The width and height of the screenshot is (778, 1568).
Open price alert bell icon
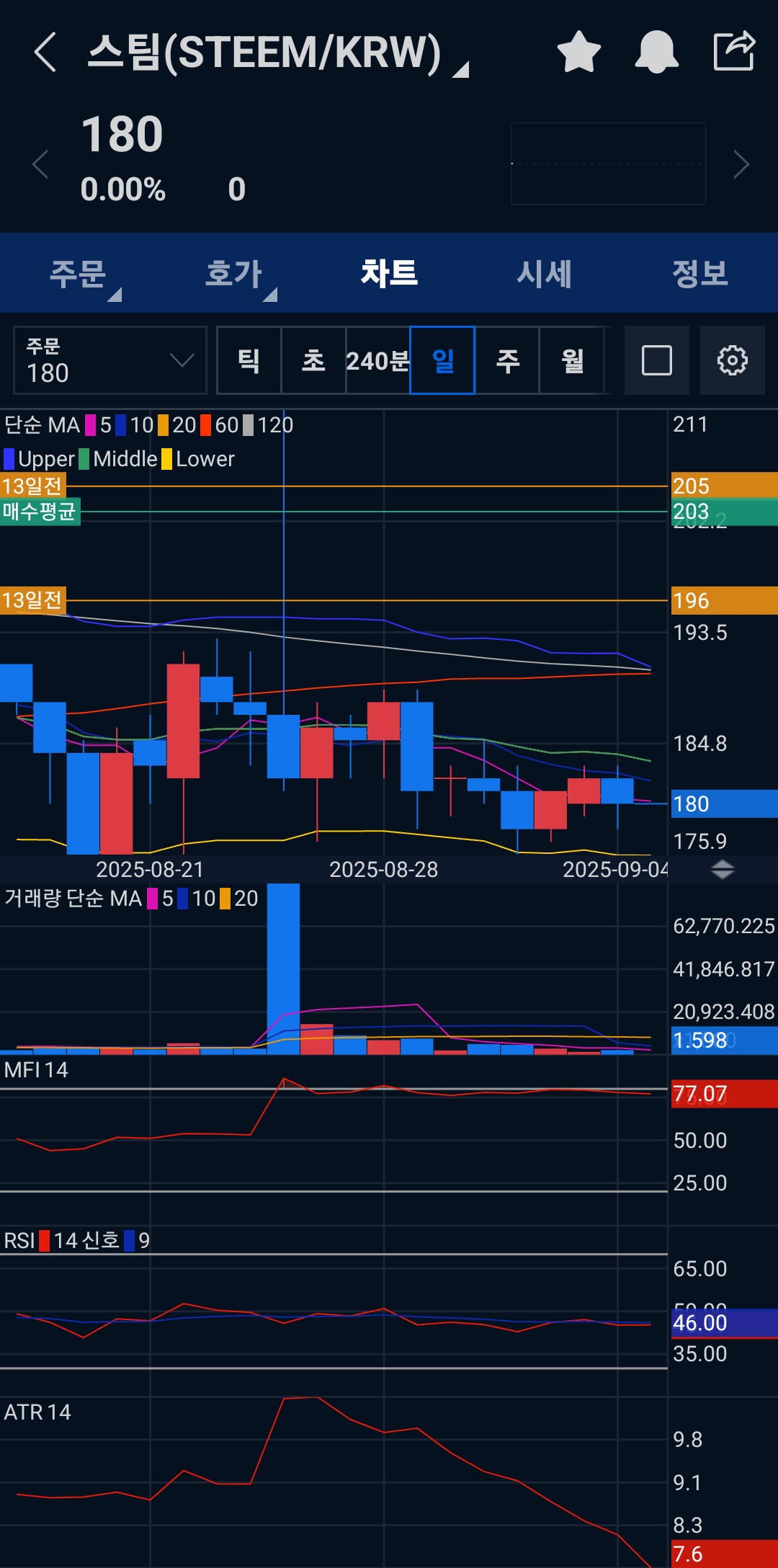click(656, 52)
